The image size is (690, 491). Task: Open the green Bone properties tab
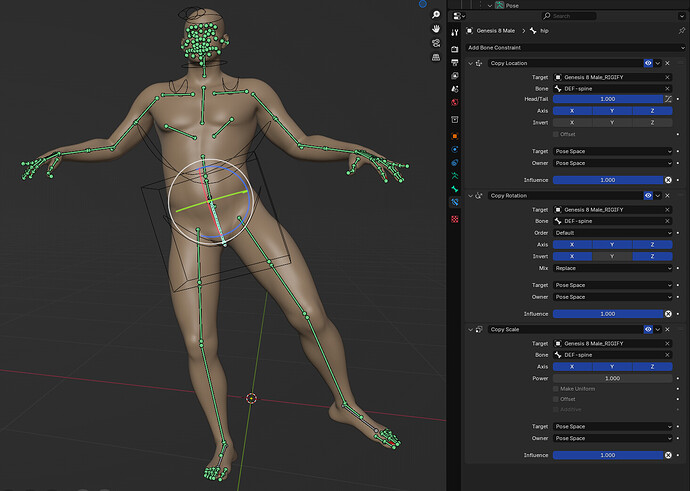click(x=455, y=189)
